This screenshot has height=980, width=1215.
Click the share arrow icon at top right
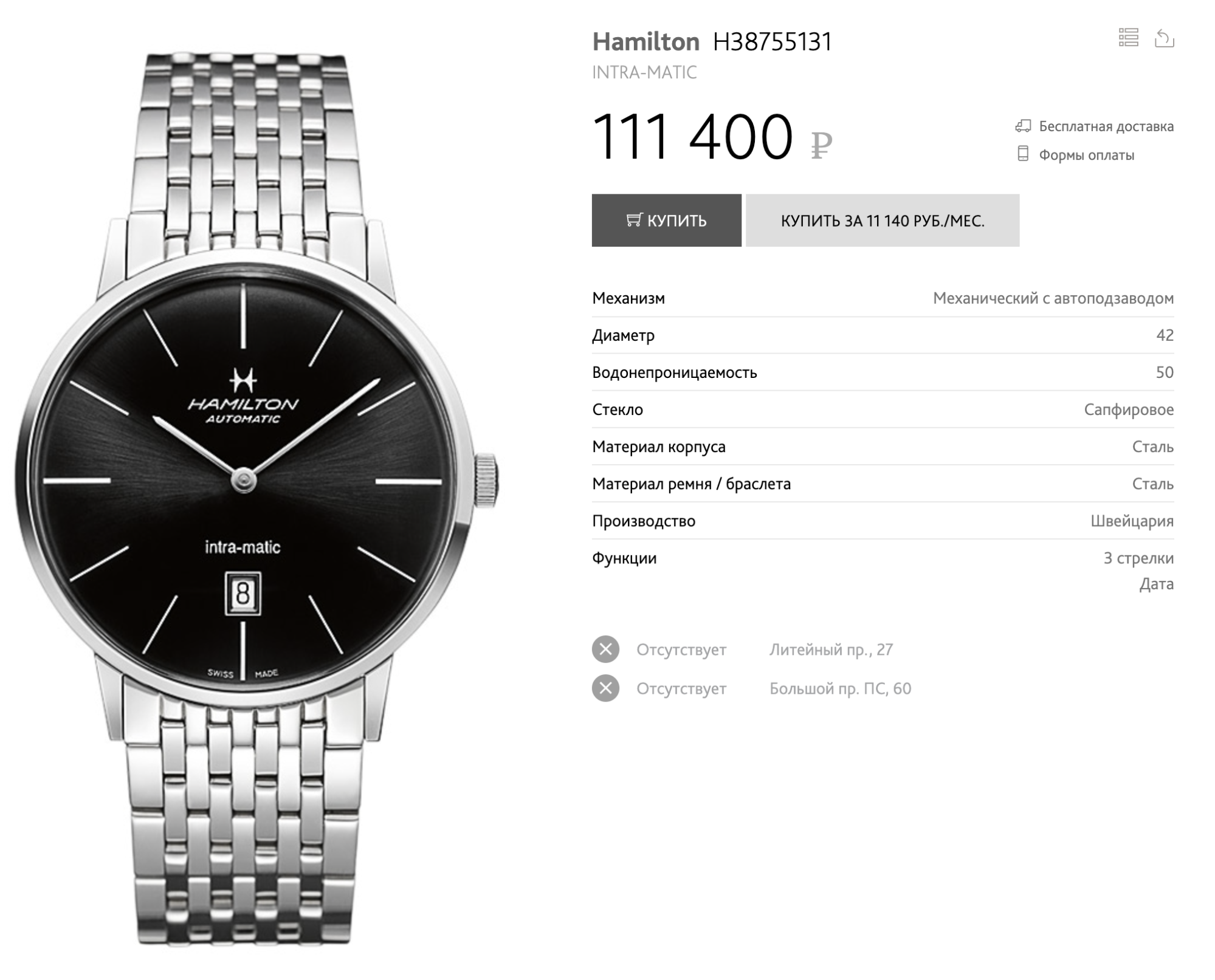tap(1164, 38)
